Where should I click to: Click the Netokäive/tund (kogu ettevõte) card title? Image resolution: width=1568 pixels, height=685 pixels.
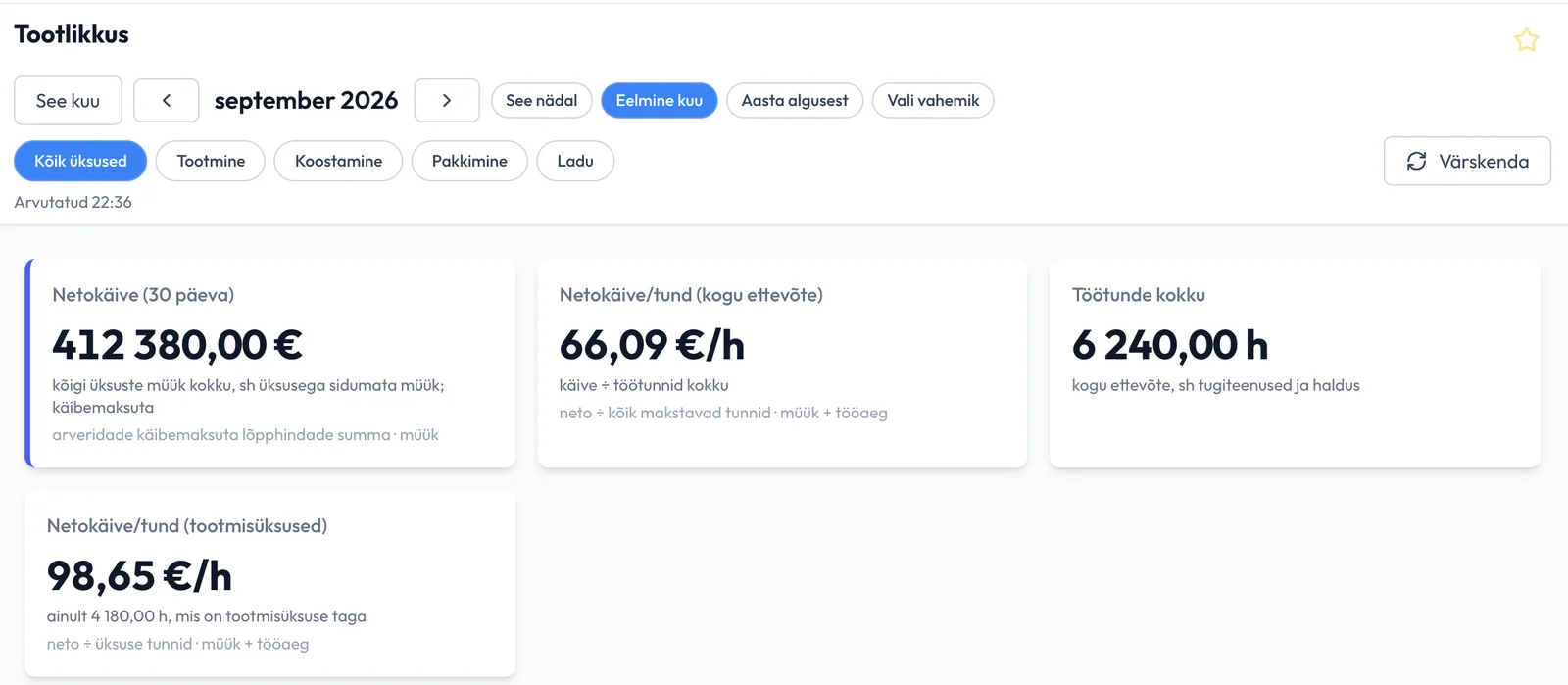pos(691,295)
